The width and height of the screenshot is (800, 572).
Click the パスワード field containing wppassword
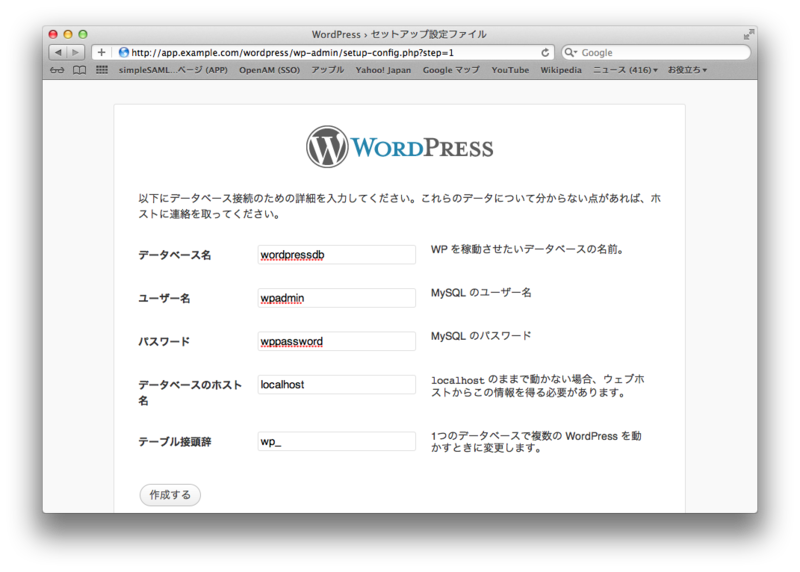pyautogui.click(x=337, y=341)
